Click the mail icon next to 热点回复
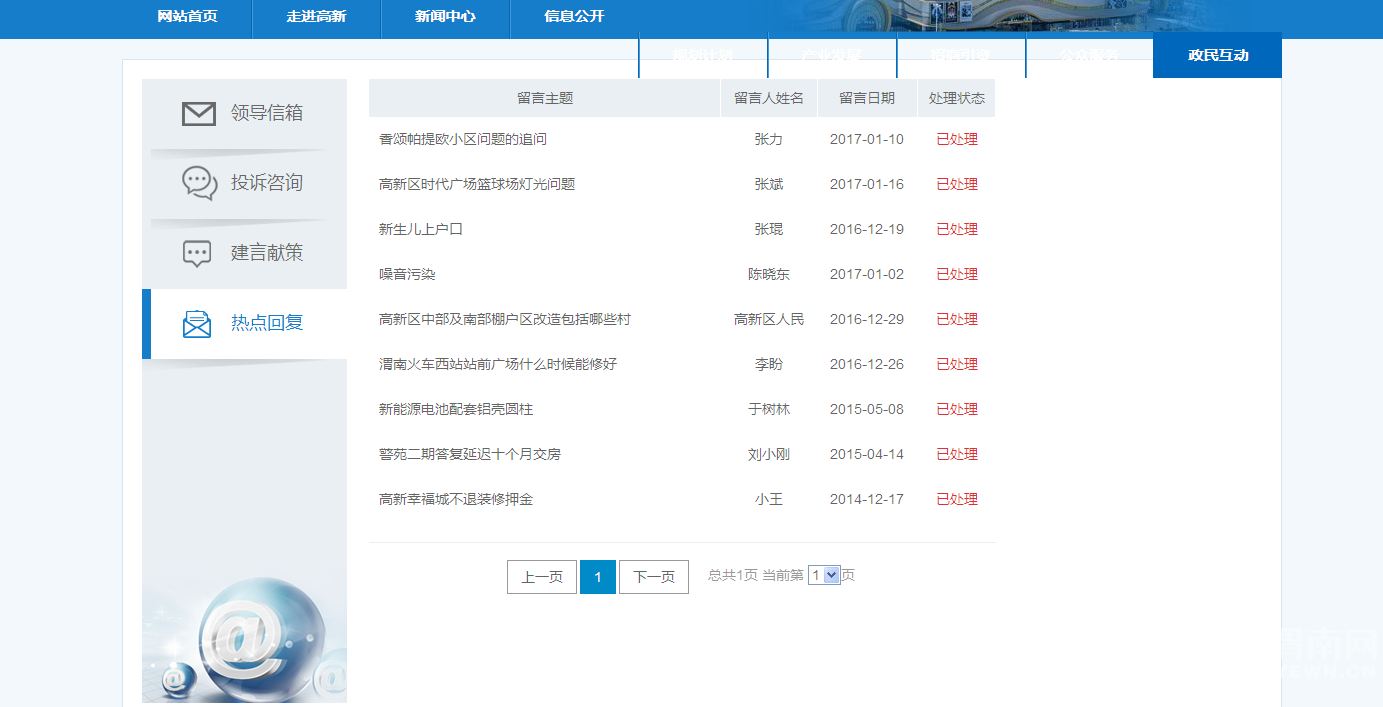 coord(196,324)
